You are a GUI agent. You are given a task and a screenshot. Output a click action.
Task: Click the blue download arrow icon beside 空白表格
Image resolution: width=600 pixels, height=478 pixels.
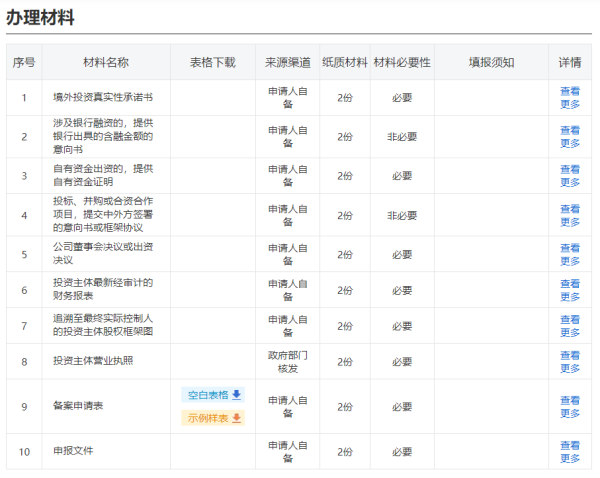236,395
